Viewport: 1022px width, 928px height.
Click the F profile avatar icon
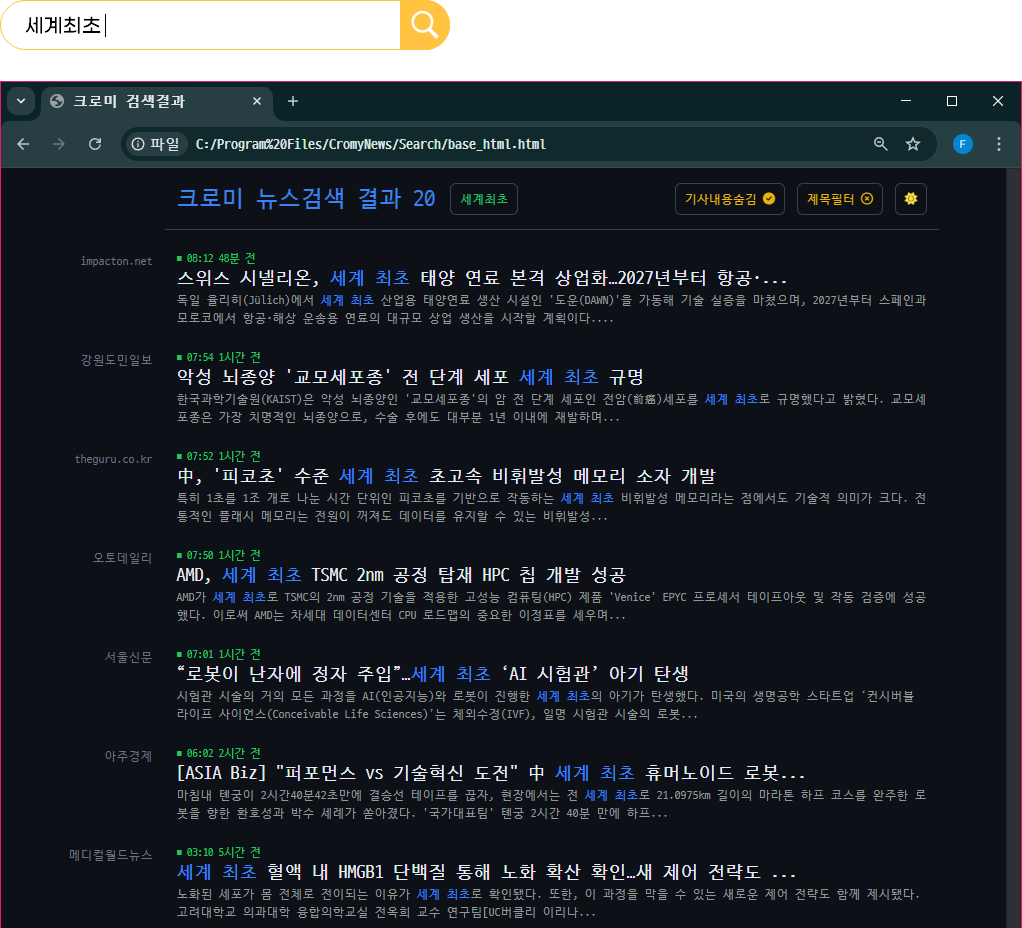961,144
